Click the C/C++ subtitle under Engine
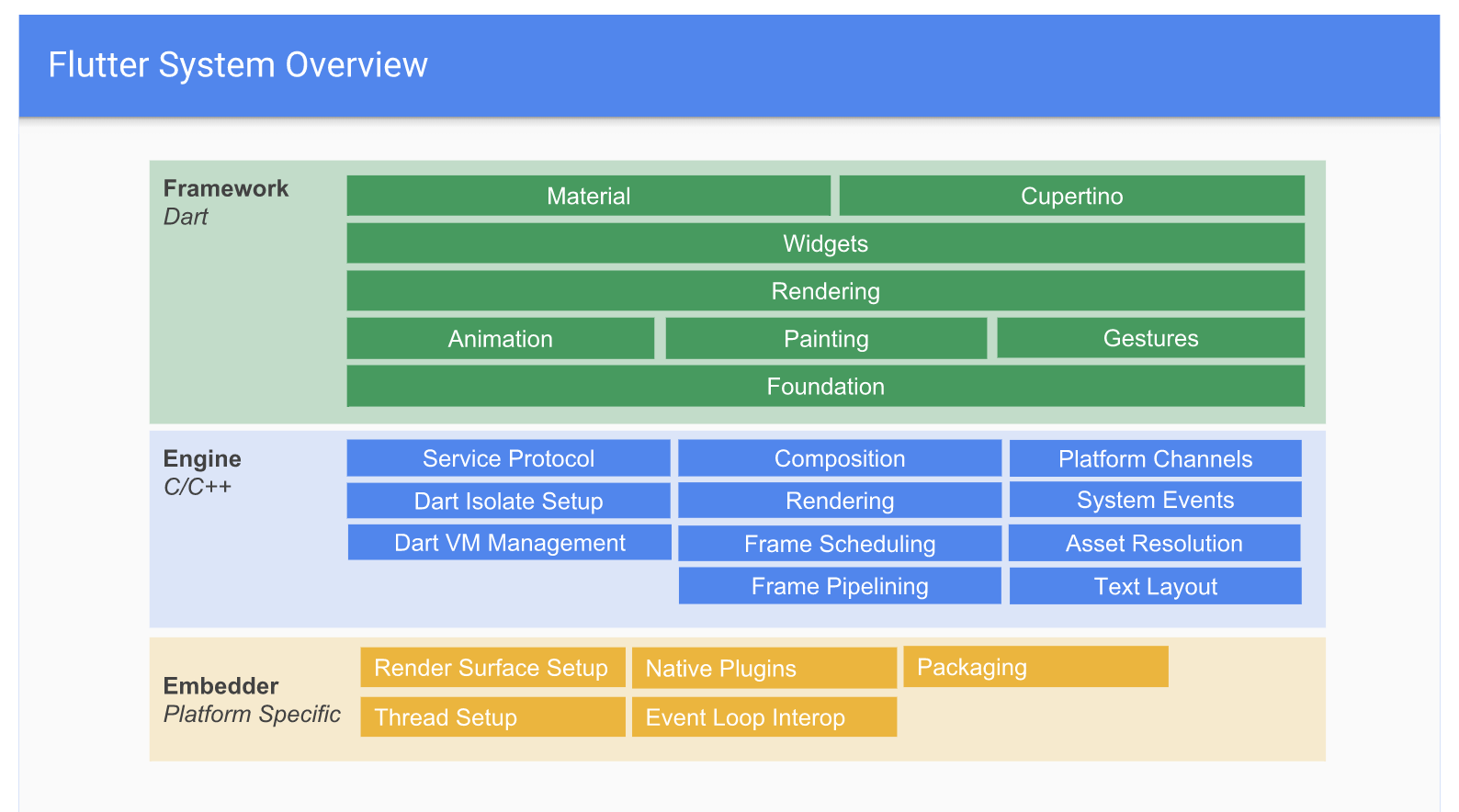This screenshot has width=1459, height=812. tap(198, 487)
